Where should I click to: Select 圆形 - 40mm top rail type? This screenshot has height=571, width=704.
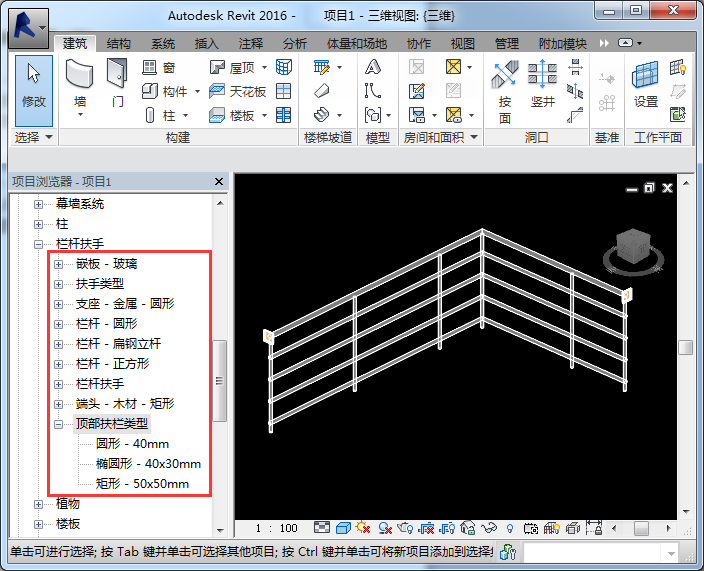point(132,444)
